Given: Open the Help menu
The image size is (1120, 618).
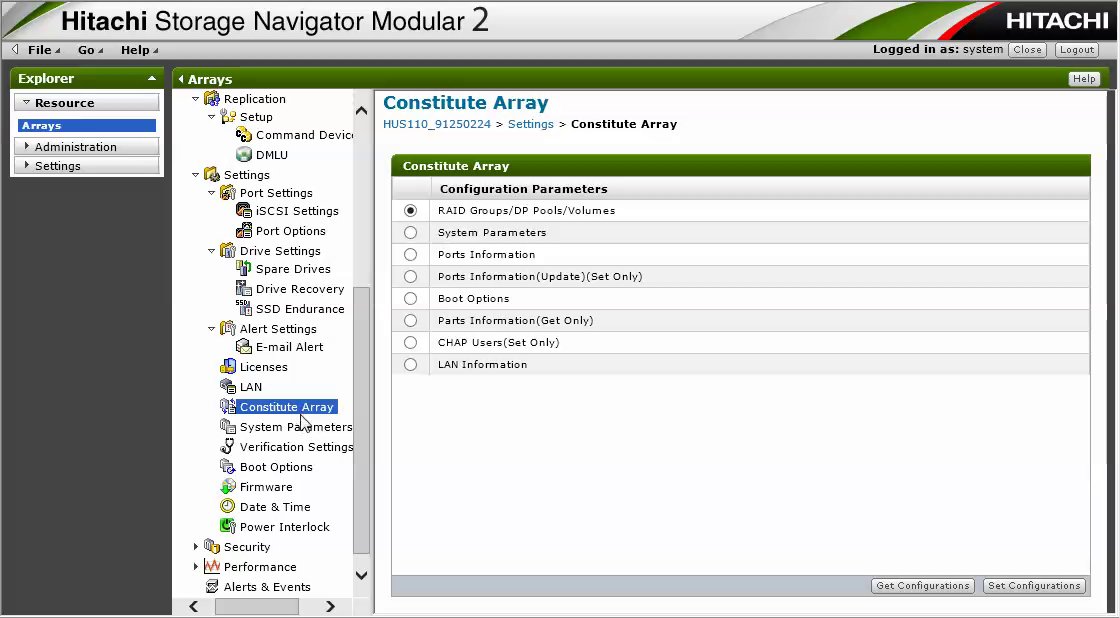Looking at the screenshot, I should pos(139,50).
